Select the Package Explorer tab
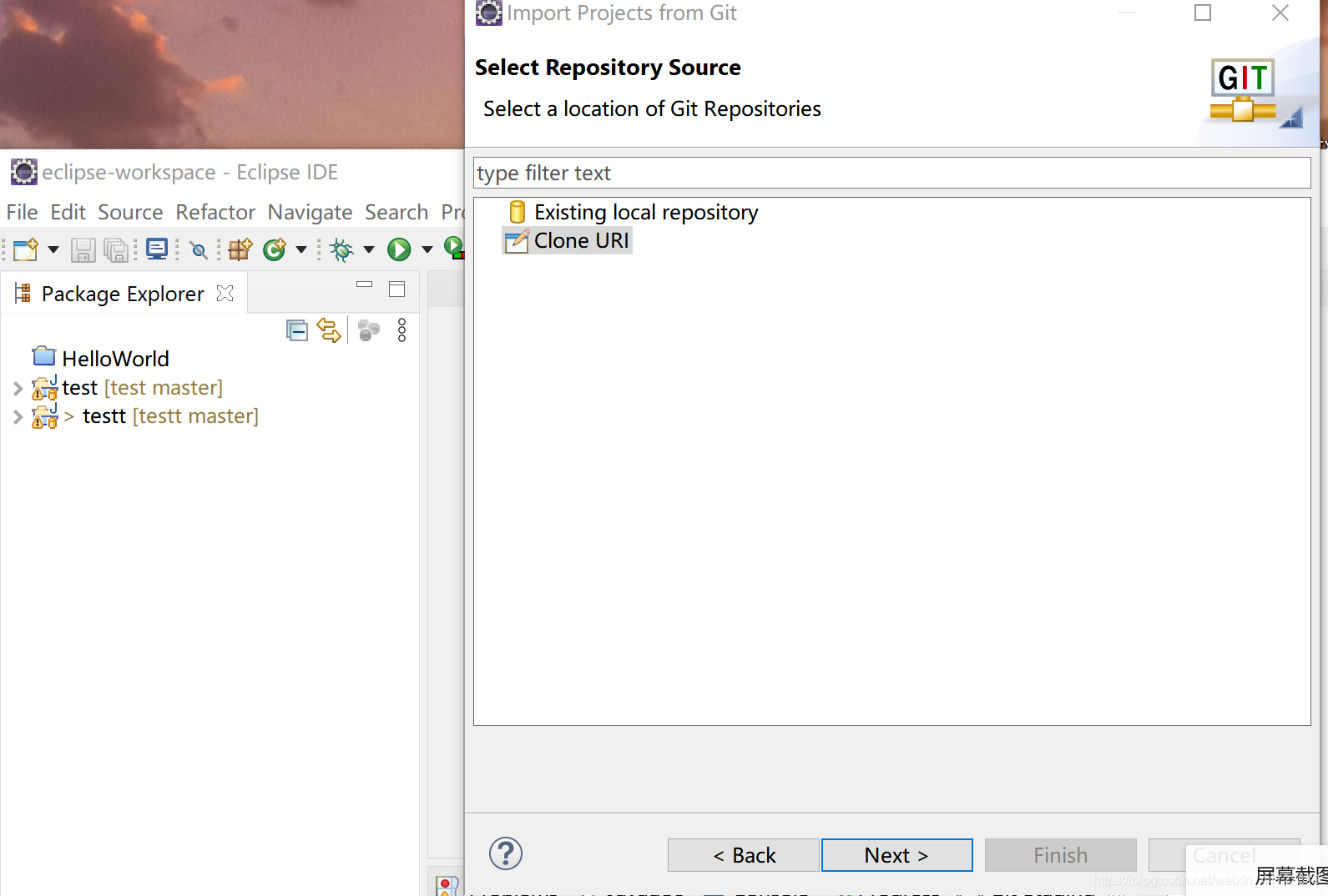 coord(122,294)
